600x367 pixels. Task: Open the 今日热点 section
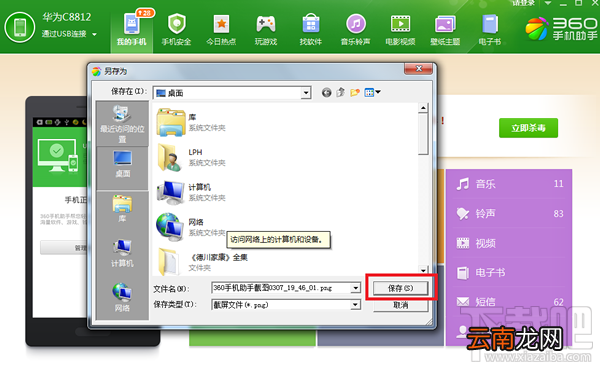[221, 30]
